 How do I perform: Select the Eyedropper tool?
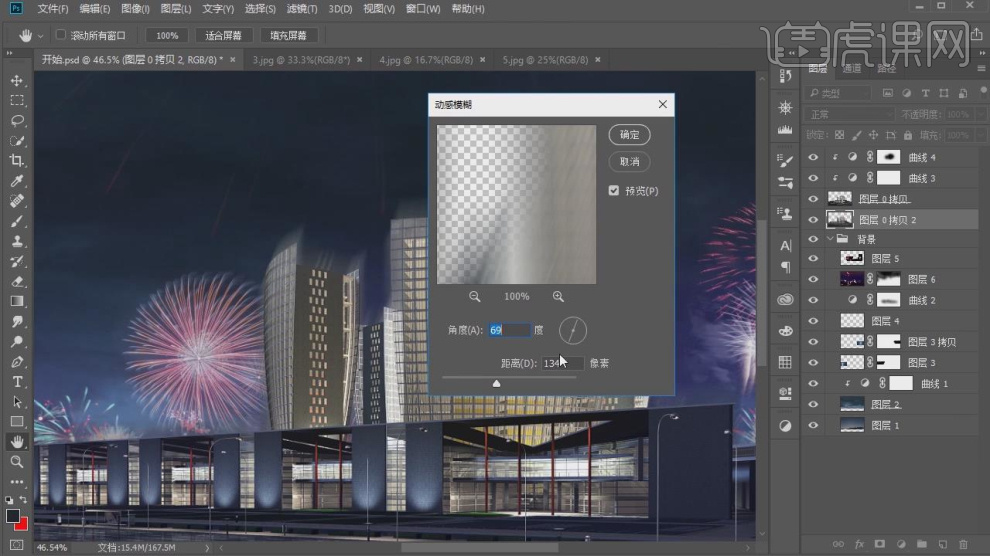pos(17,181)
